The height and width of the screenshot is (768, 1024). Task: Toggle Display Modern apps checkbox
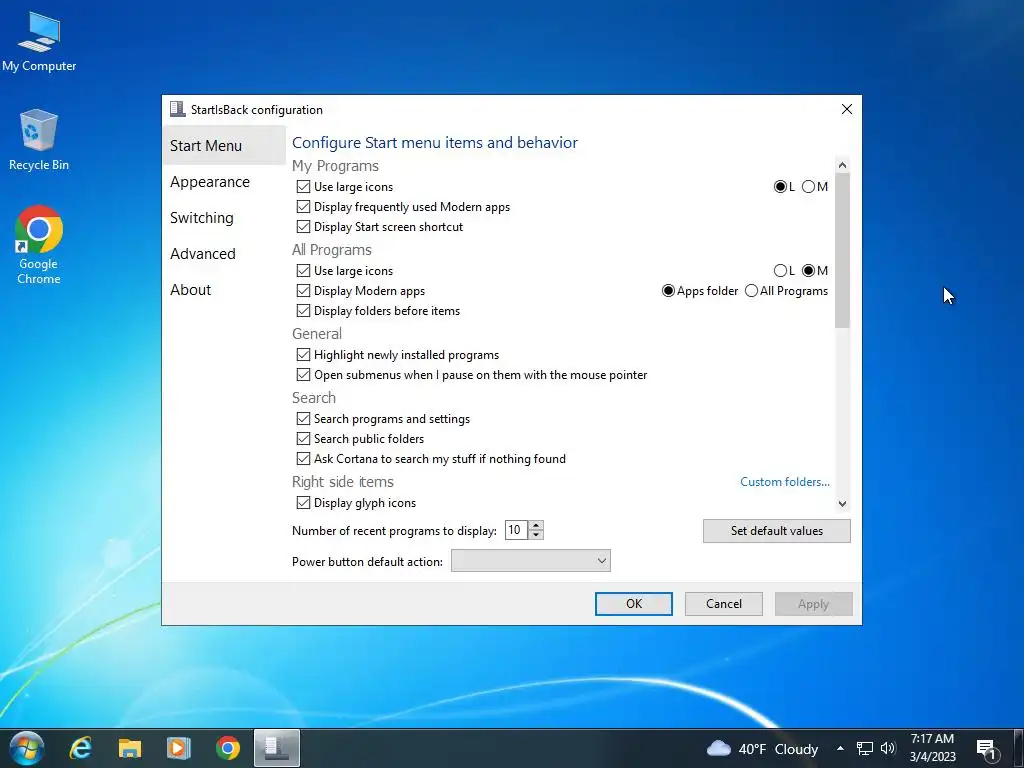pos(303,291)
